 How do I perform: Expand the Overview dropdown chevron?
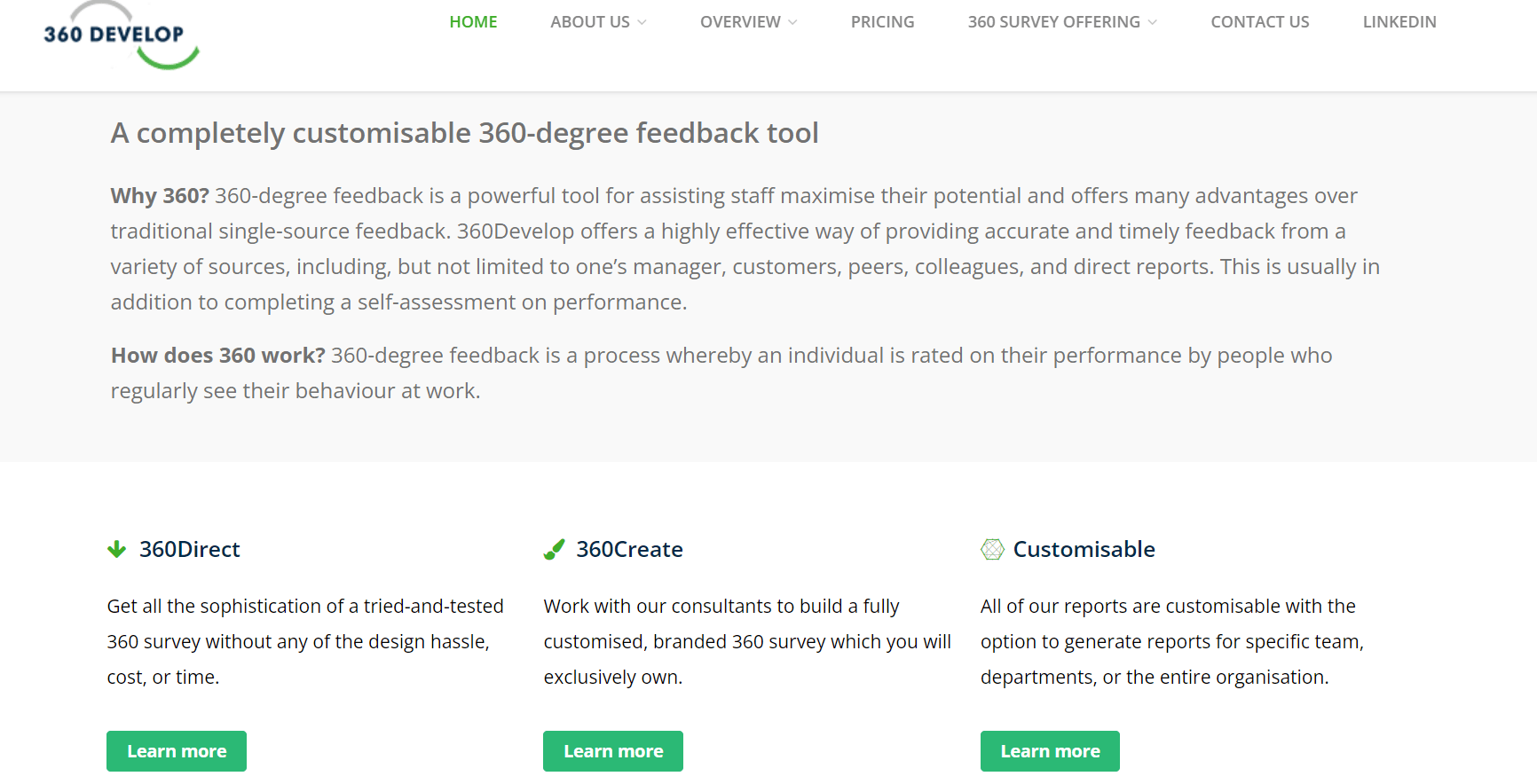(x=793, y=22)
